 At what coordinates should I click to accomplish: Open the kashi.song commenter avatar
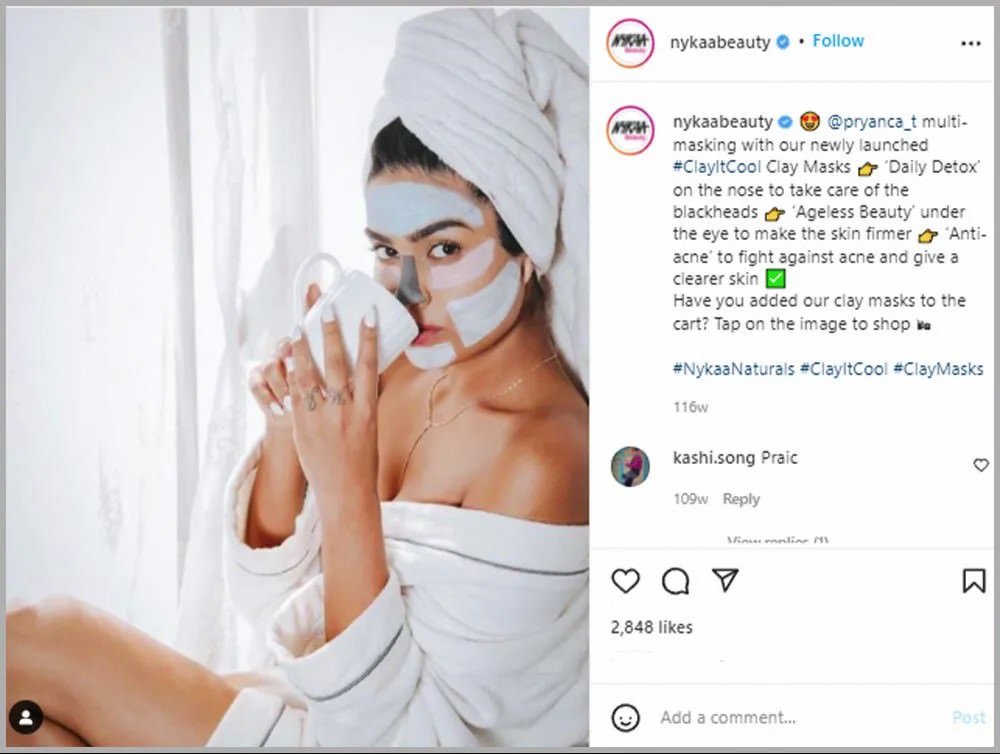(630, 466)
